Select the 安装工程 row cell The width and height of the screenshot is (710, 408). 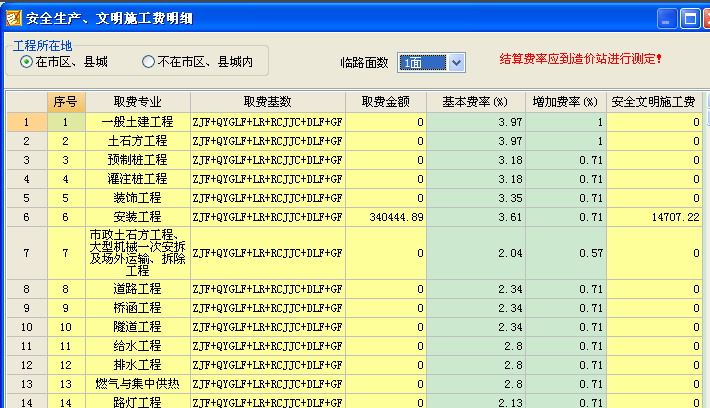click(138, 217)
